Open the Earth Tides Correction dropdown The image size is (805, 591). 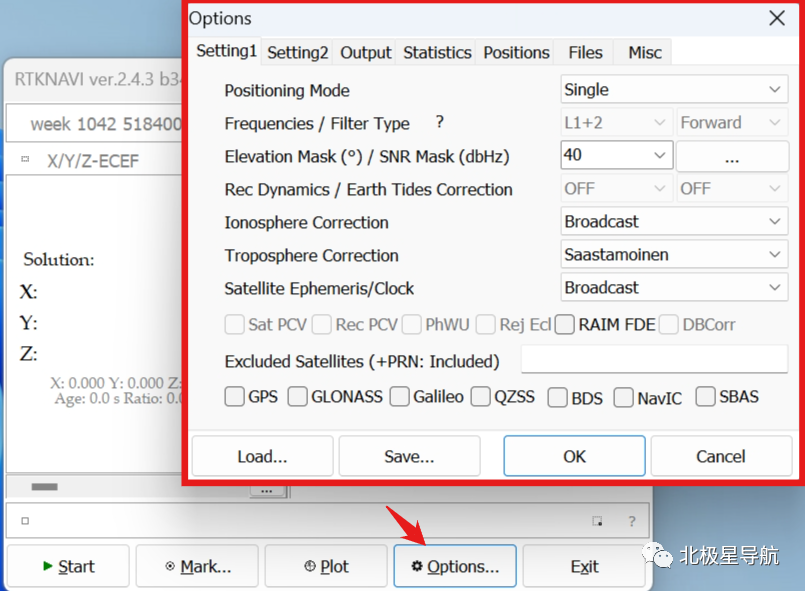732,188
